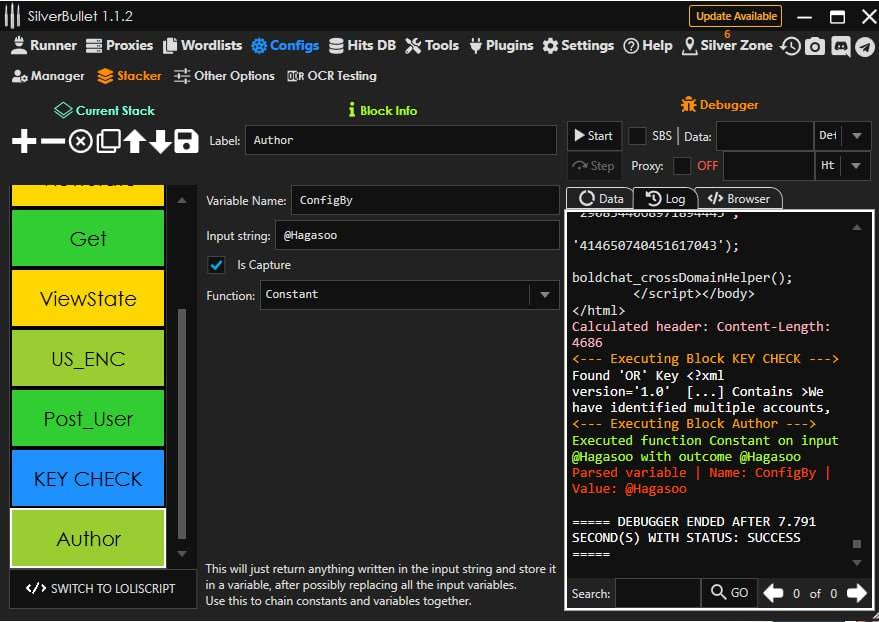Image resolution: width=879 pixels, height=622 pixels.
Task: Click the Input string field
Action: [x=415, y=236]
